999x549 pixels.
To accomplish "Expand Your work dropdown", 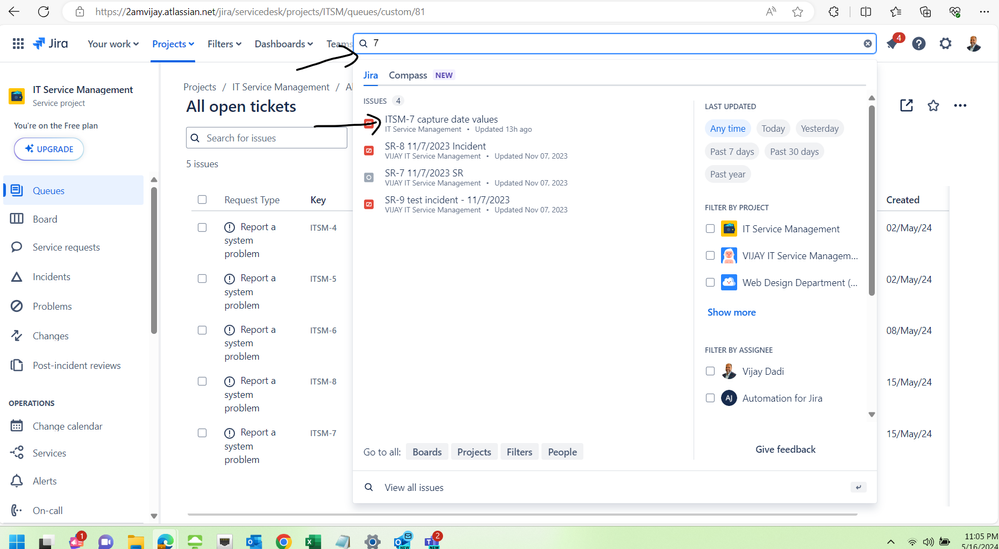I will (x=113, y=43).
